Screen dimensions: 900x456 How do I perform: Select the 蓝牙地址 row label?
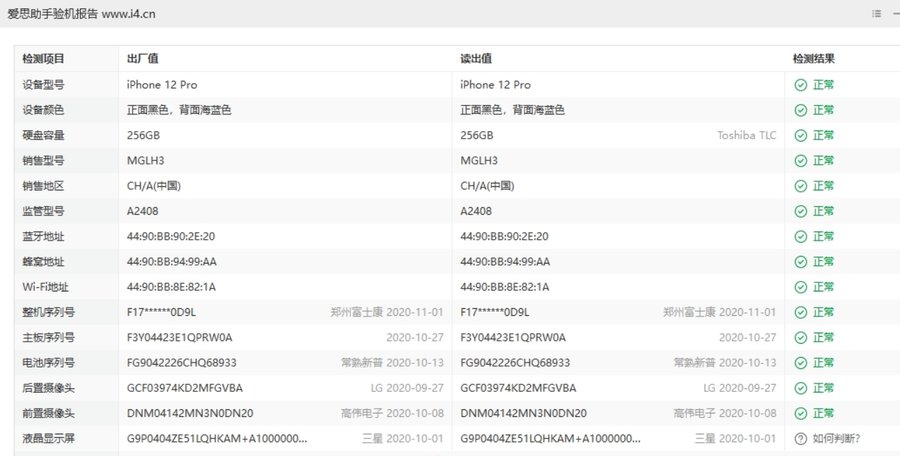coord(43,237)
